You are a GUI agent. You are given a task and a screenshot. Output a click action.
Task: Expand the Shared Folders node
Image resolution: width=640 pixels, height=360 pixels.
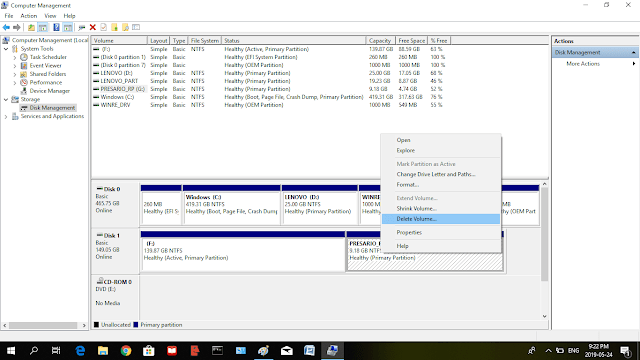tap(15, 74)
